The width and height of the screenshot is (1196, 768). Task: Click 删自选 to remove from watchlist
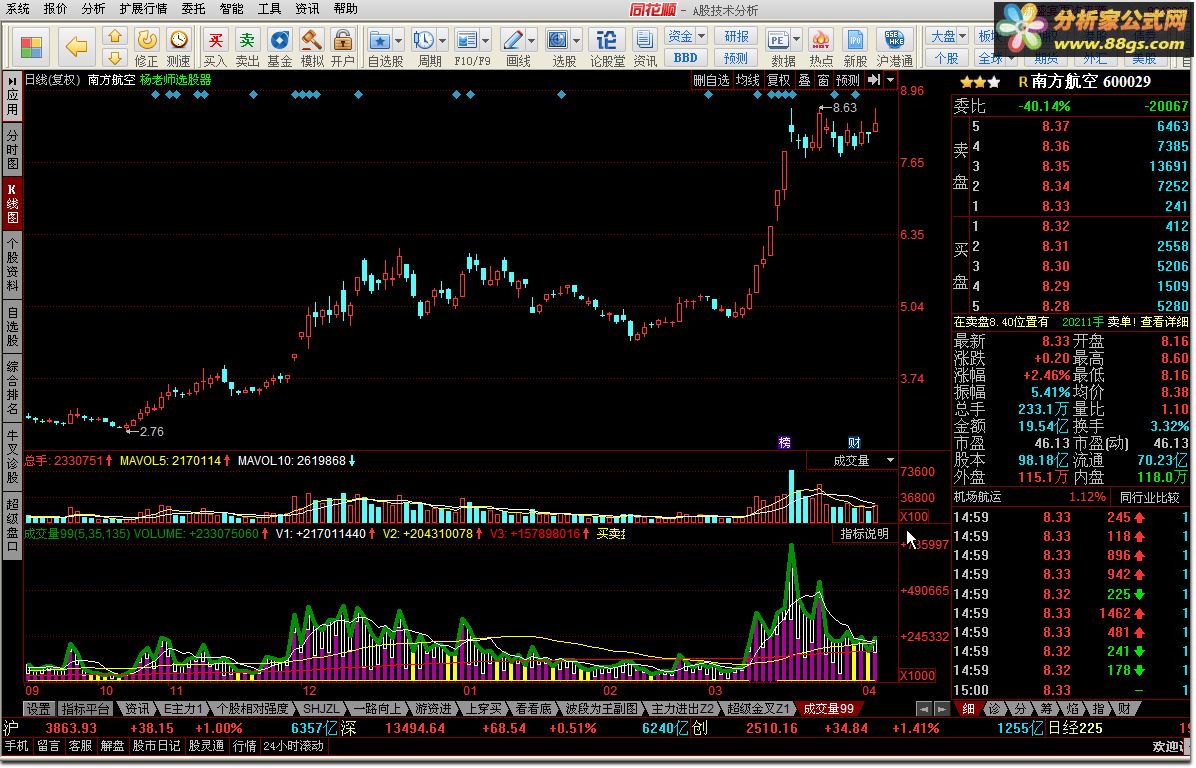click(x=711, y=80)
